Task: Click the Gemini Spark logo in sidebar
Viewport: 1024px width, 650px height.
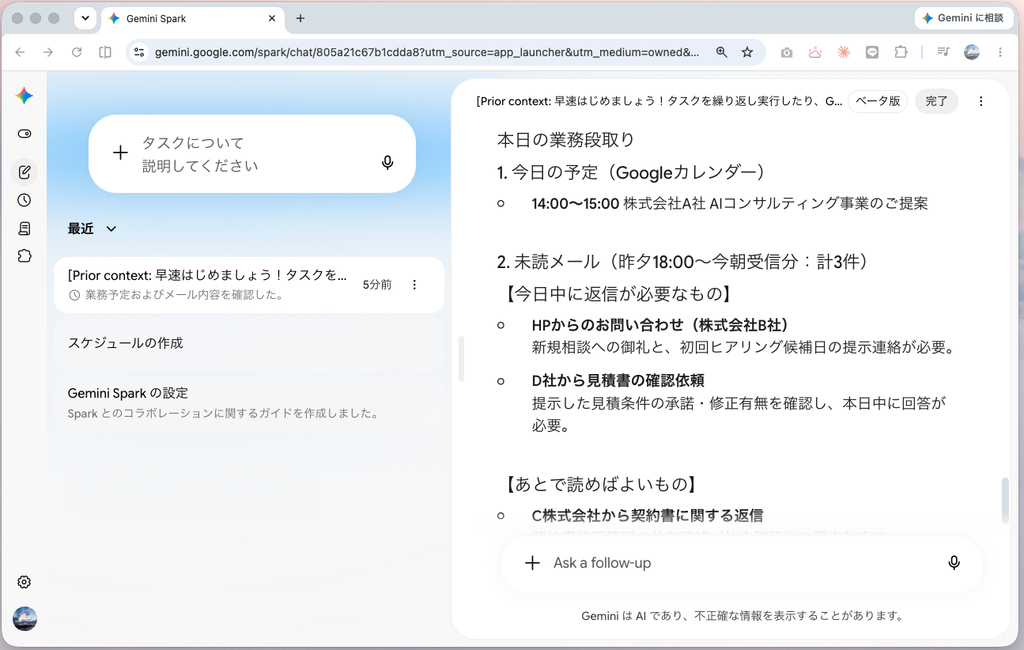Action: tap(24, 96)
